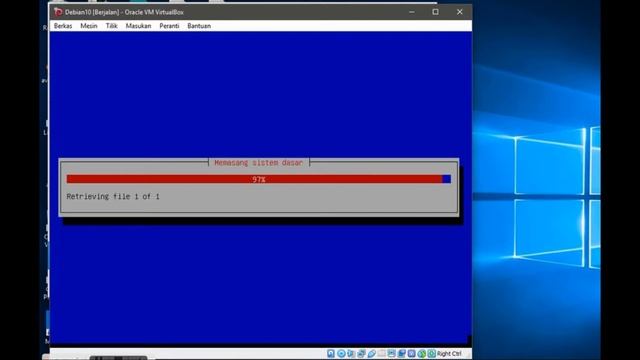Click the hard disk activity icon in VirtualBox status bar

(x=331, y=353)
